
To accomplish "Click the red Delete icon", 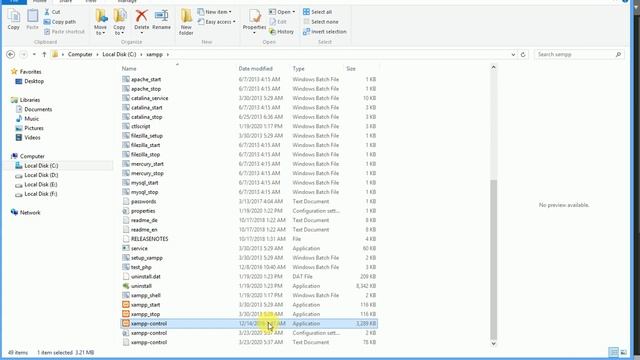I will click(x=142, y=16).
